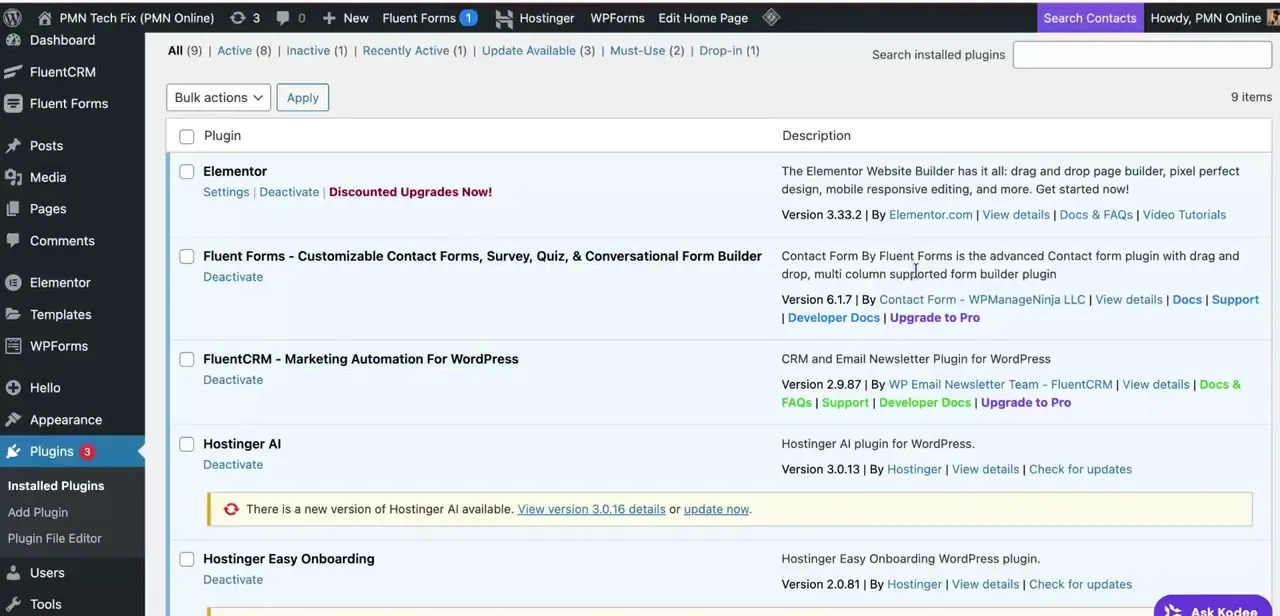
Task: Open the Elementor.com author link
Action: click(931, 215)
